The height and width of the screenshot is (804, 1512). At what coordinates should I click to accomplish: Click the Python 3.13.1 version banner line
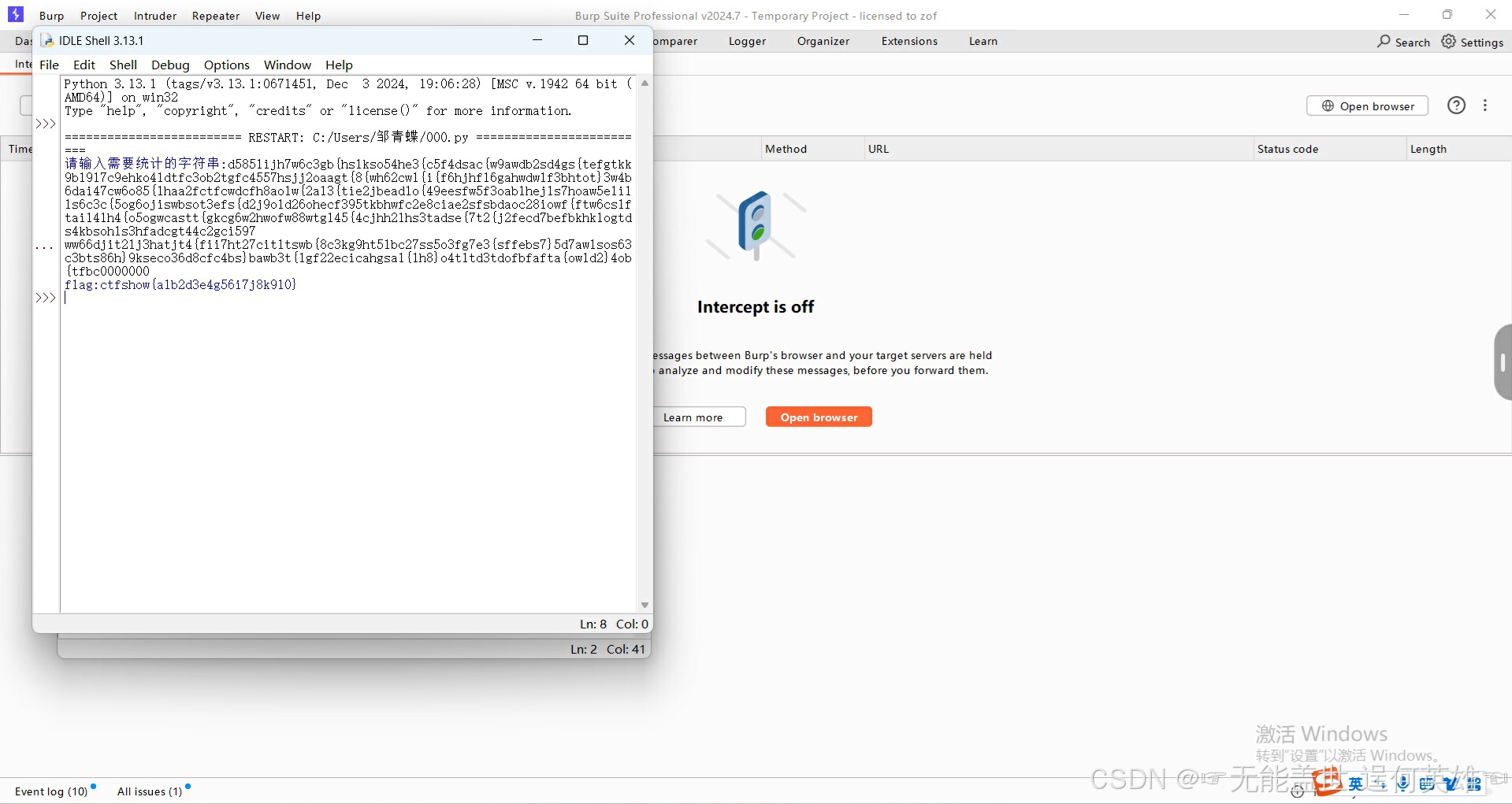click(347, 83)
